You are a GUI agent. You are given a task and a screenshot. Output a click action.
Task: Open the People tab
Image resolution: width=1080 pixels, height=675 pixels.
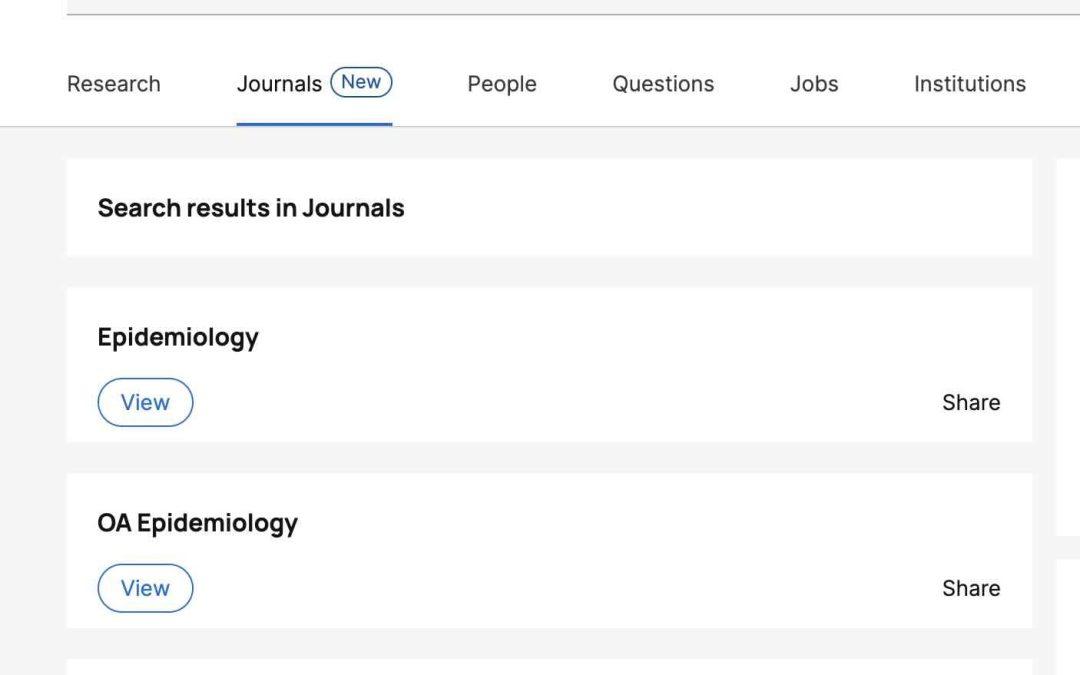click(x=502, y=84)
